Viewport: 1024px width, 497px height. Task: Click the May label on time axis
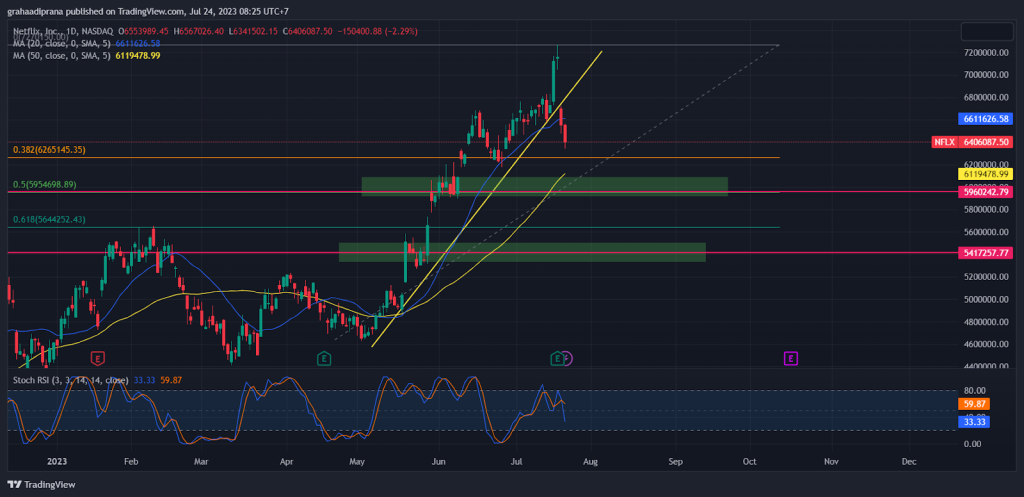coord(357,461)
